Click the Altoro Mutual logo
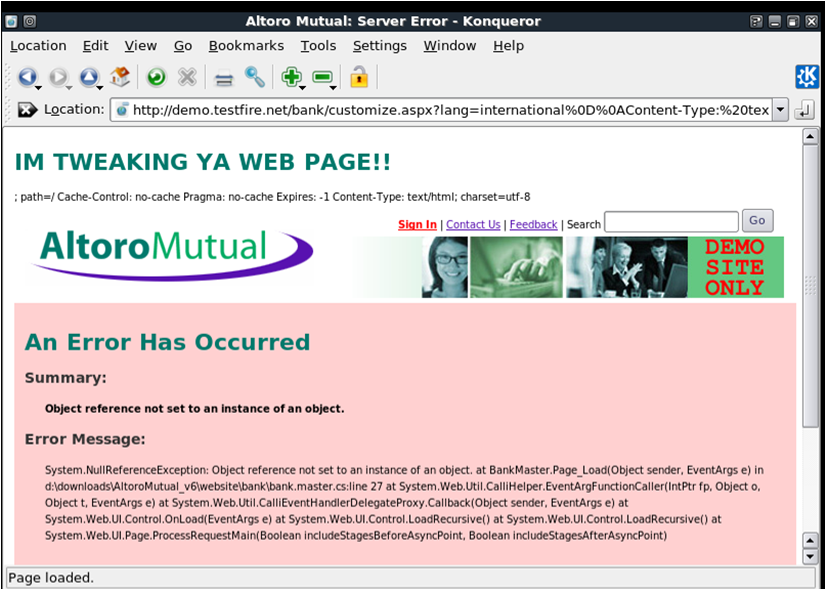The image size is (825, 589). point(173,254)
